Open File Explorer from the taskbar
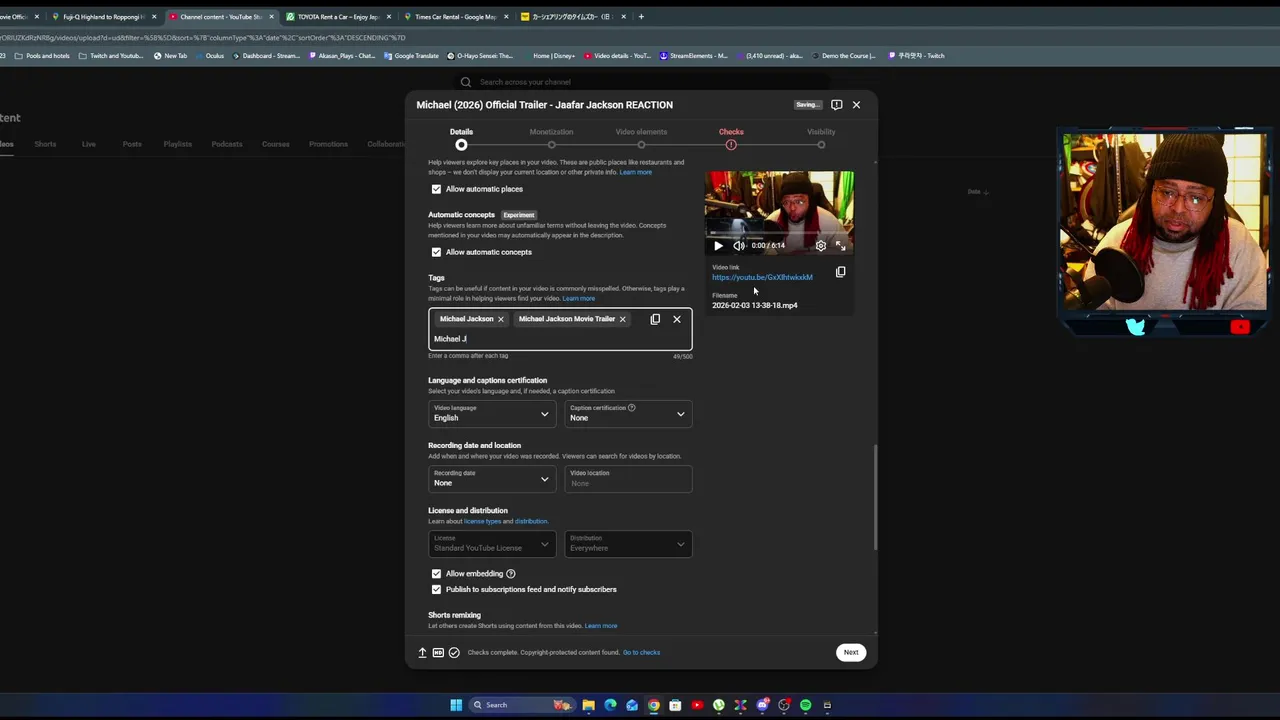The image size is (1280, 720). (x=589, y=705)
